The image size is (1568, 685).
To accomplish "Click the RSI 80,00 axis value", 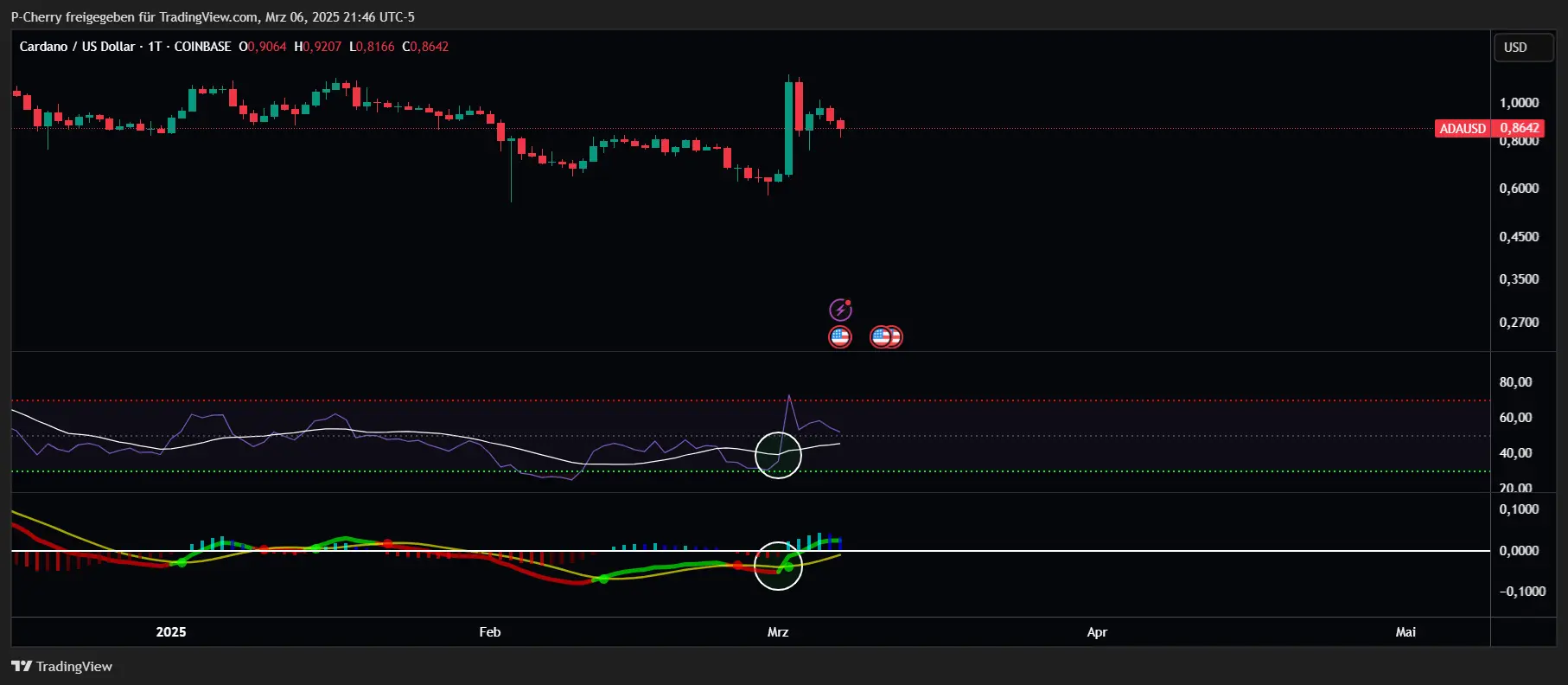I will pyautogui.click(x=1515, y=382).
